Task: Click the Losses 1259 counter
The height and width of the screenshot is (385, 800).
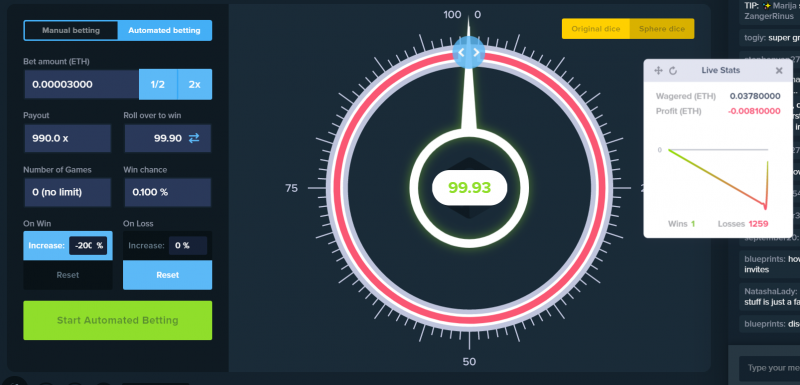Action: click(x=743, y=224)
